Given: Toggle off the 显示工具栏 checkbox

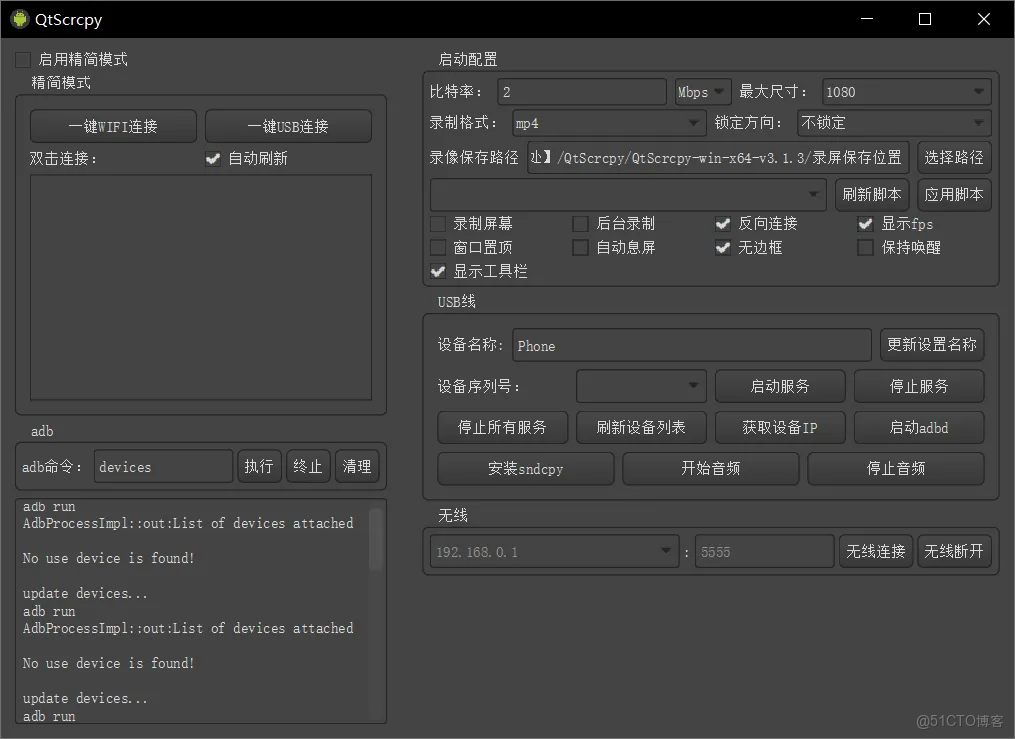Looking at the screenshot, I should coord(437,271).
